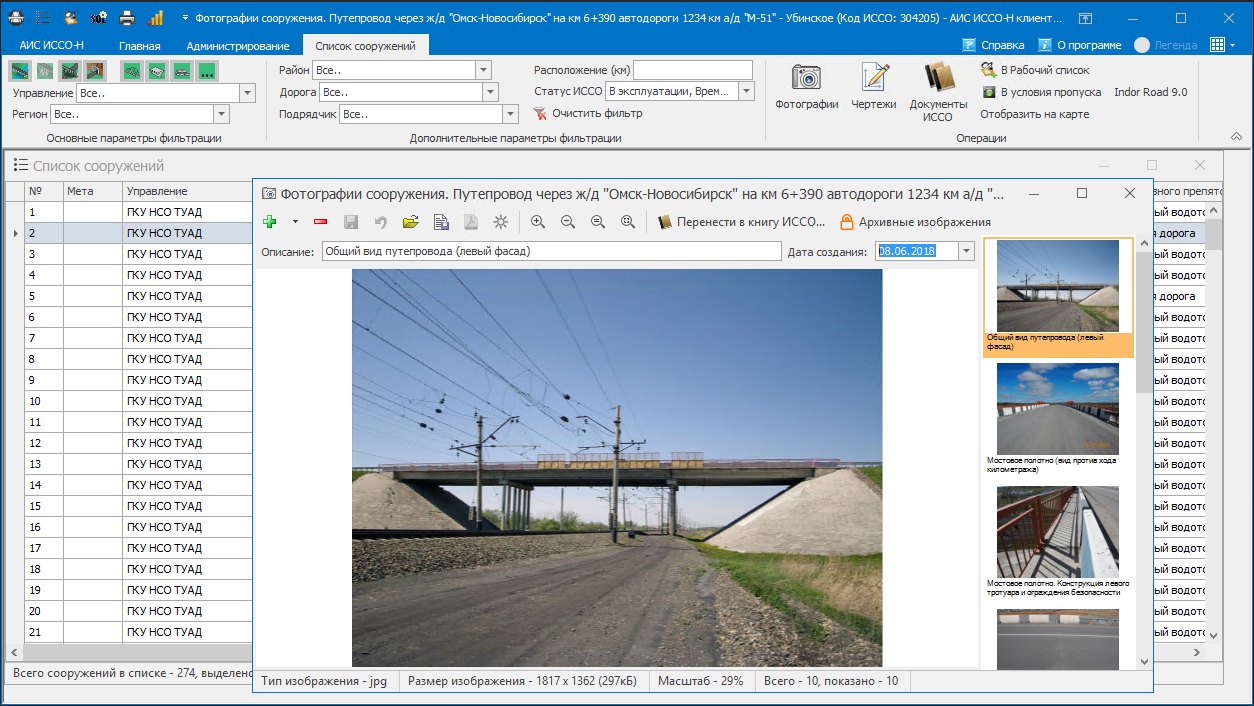This screenshot has height=706, width=1254.
Task: Open the Дата создания date dropdown
Action: point(966,251)
